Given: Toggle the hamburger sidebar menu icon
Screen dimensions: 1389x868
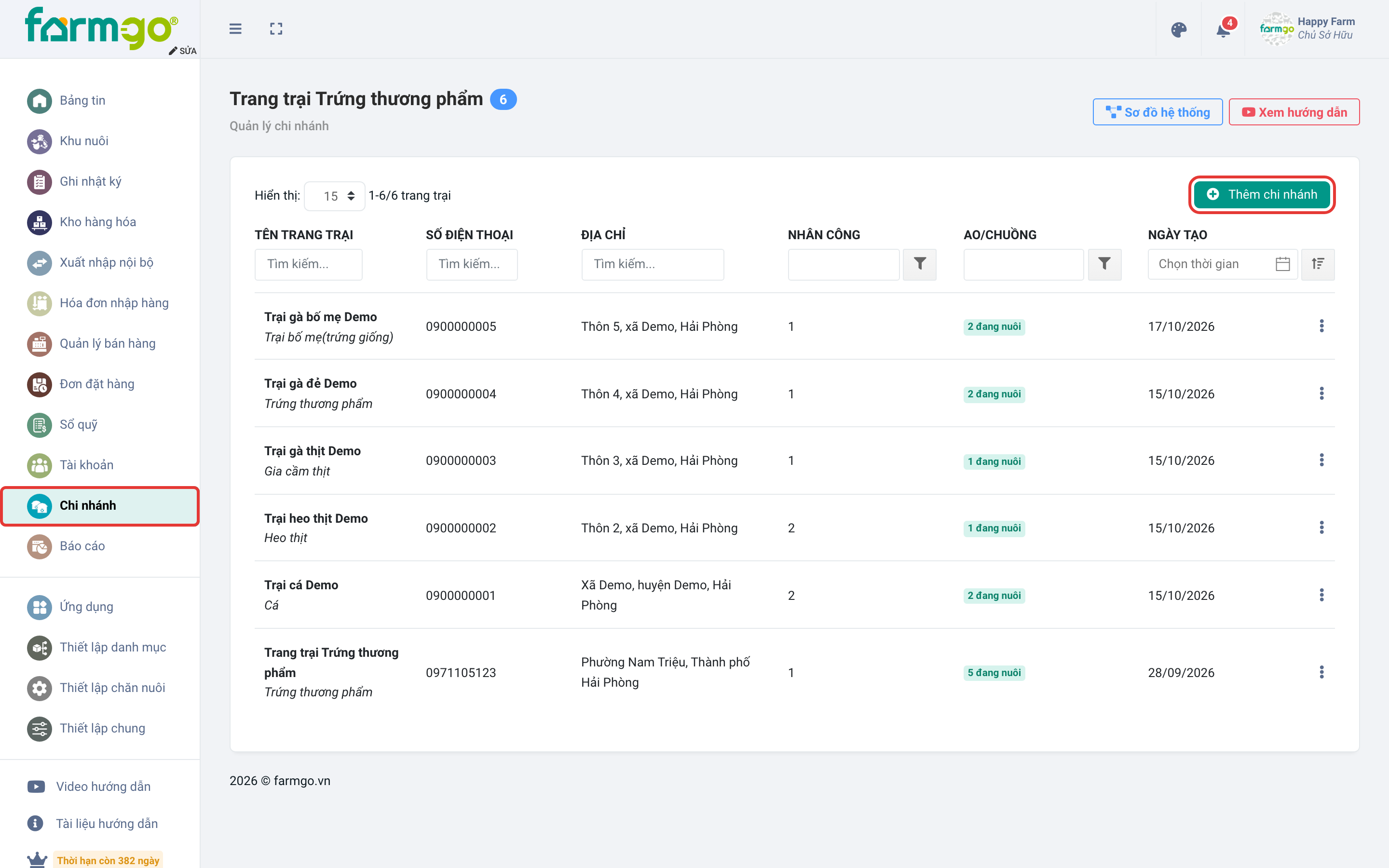Looking at the screenshot, I should [x=235, y=29].
